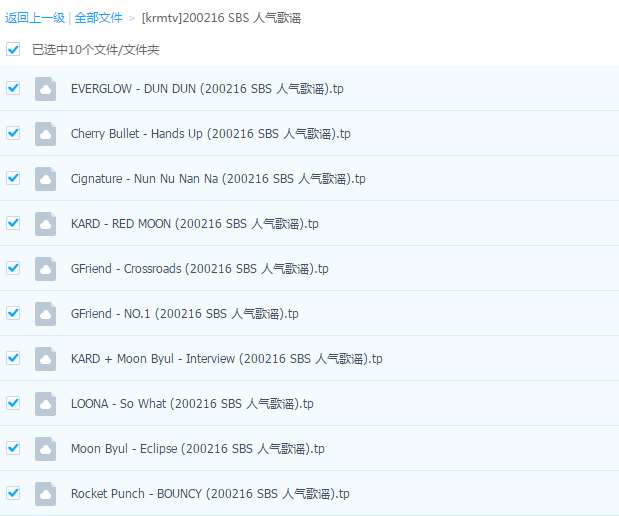Uncheck the Moon Byul - Eclipse checkbox
This screenshot has height=516, width=619.
coord(13,448)
